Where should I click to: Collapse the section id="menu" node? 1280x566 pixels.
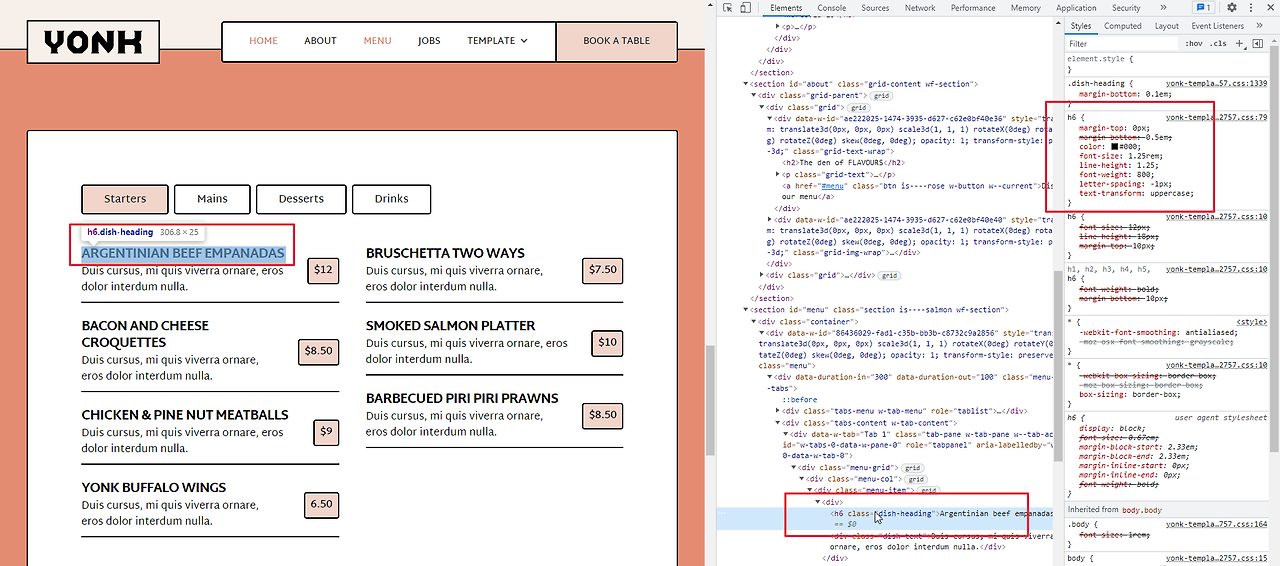(x=747, y=310)
